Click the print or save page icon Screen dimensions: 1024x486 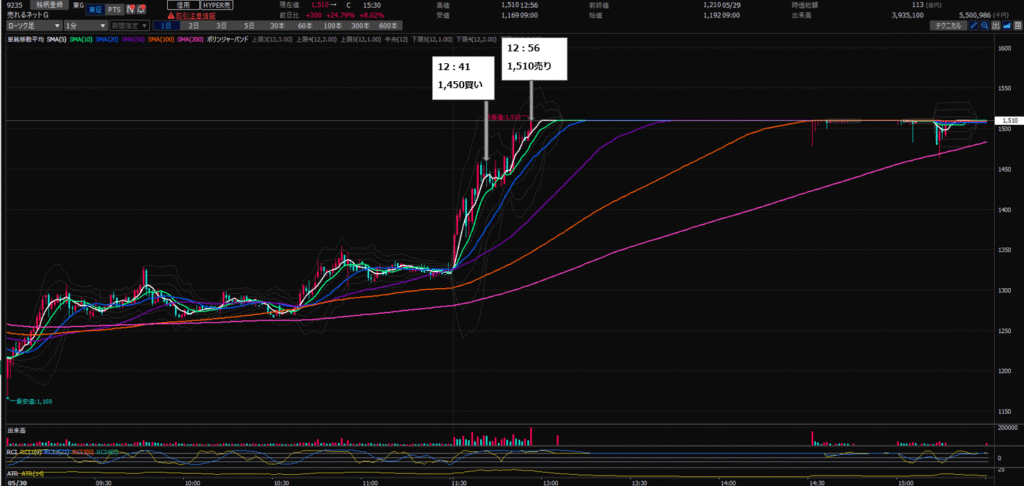pos(1017,25)
